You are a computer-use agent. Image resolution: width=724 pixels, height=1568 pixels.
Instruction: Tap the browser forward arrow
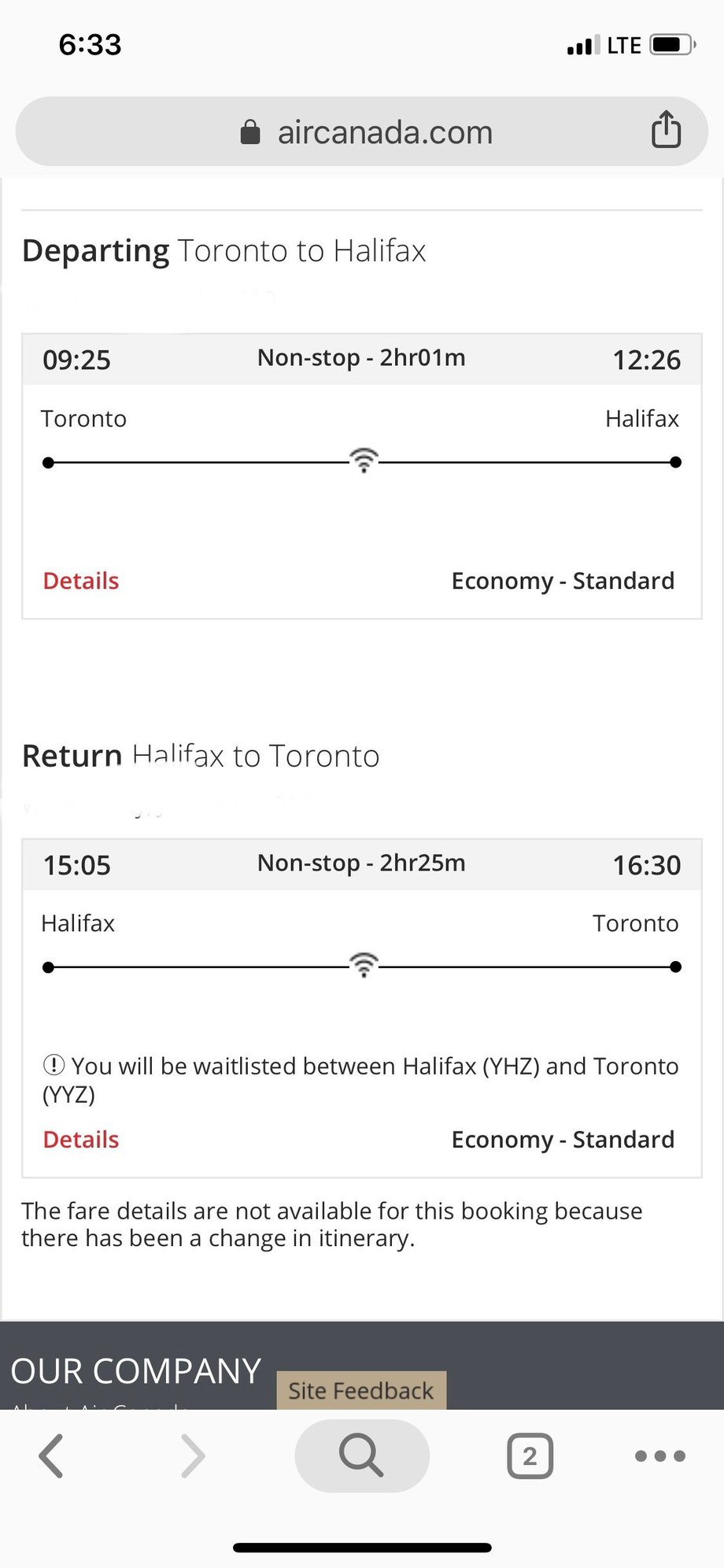[x=193, y=1455]
